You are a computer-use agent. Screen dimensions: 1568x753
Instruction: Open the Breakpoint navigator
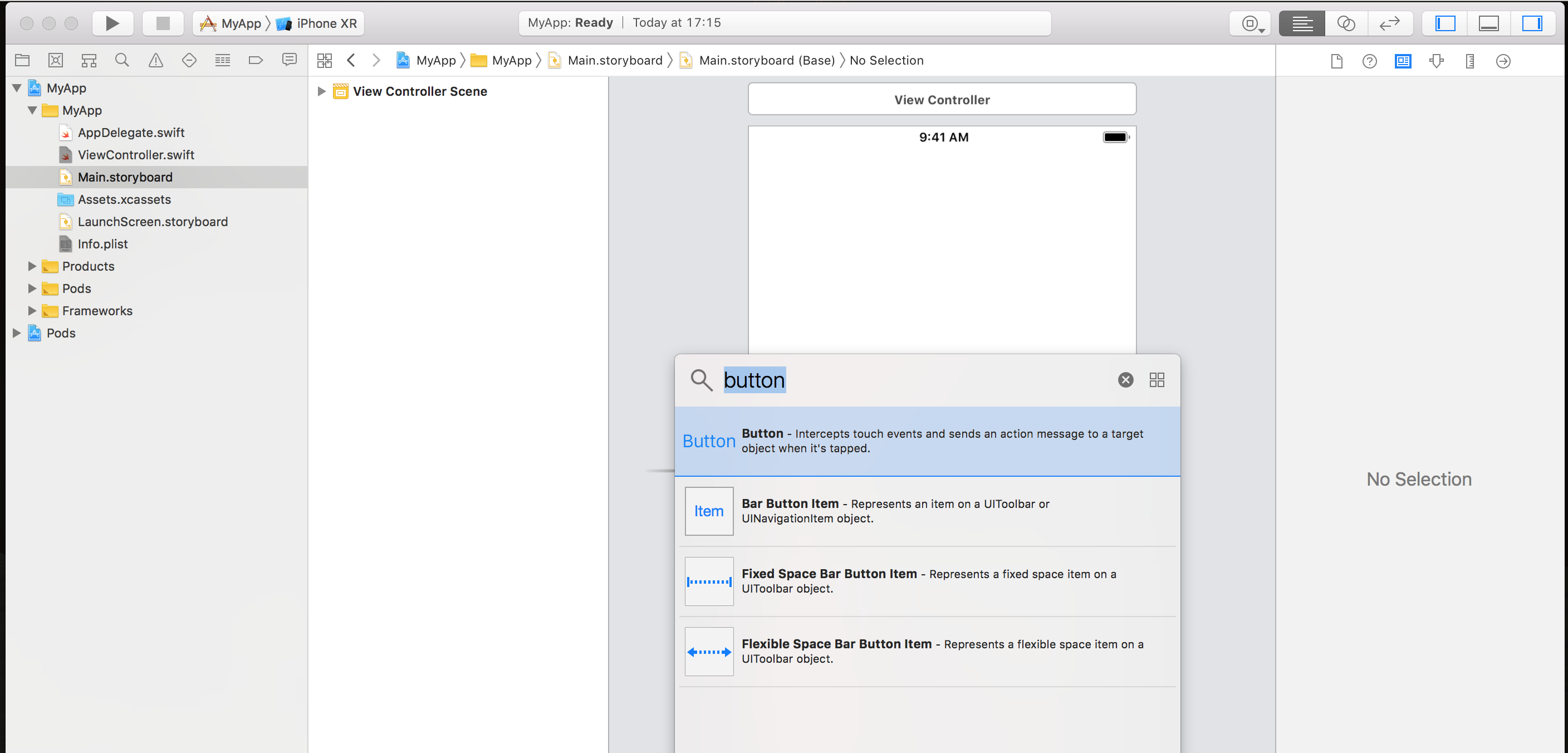pos(256,60)
